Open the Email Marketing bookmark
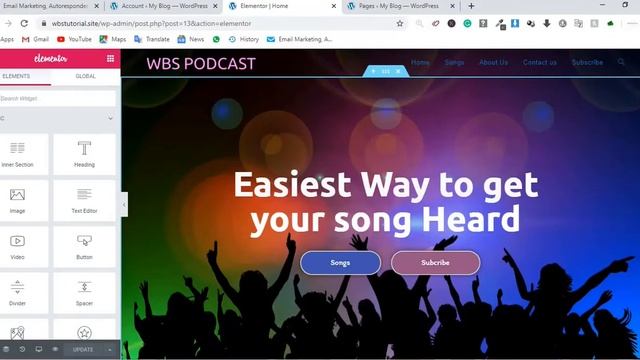 pyautogui.click(x=300, y=39)
